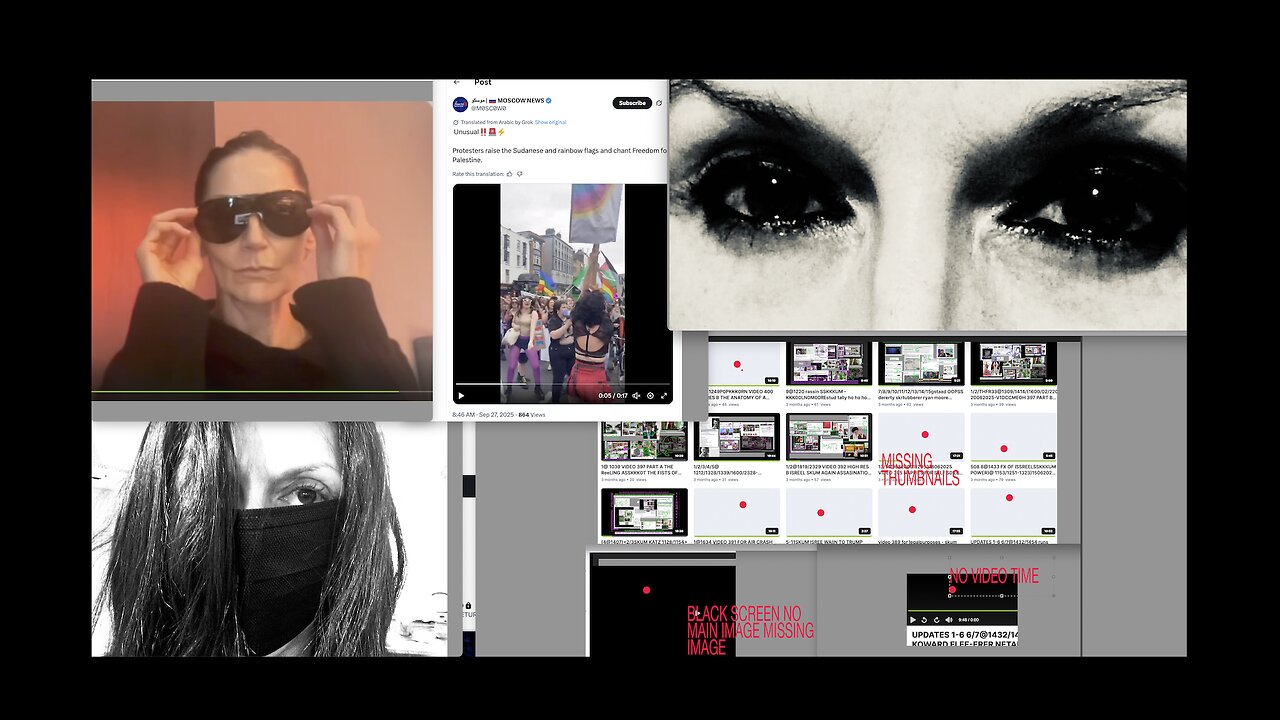Skip forward in the UPDATES 1-6 player

pos(936,620)
